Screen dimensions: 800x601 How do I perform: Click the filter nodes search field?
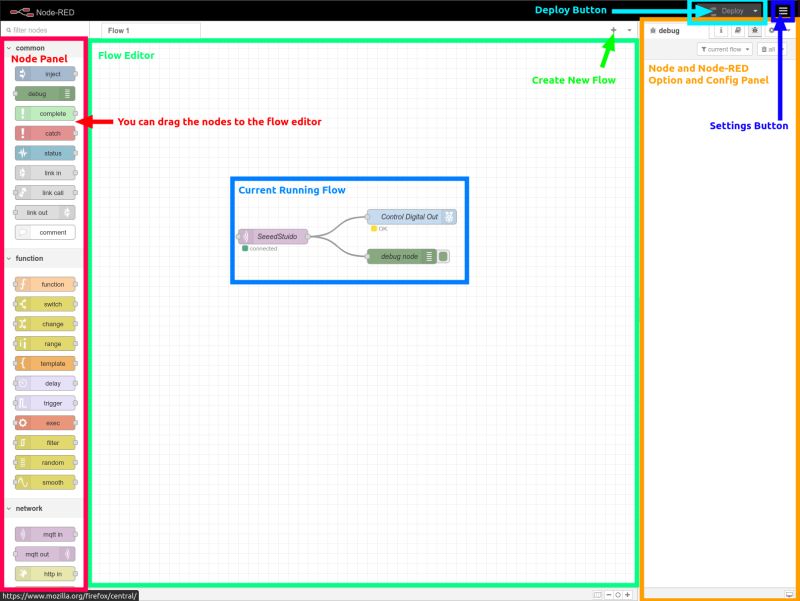pyautogui.click(x=44, y=30)
